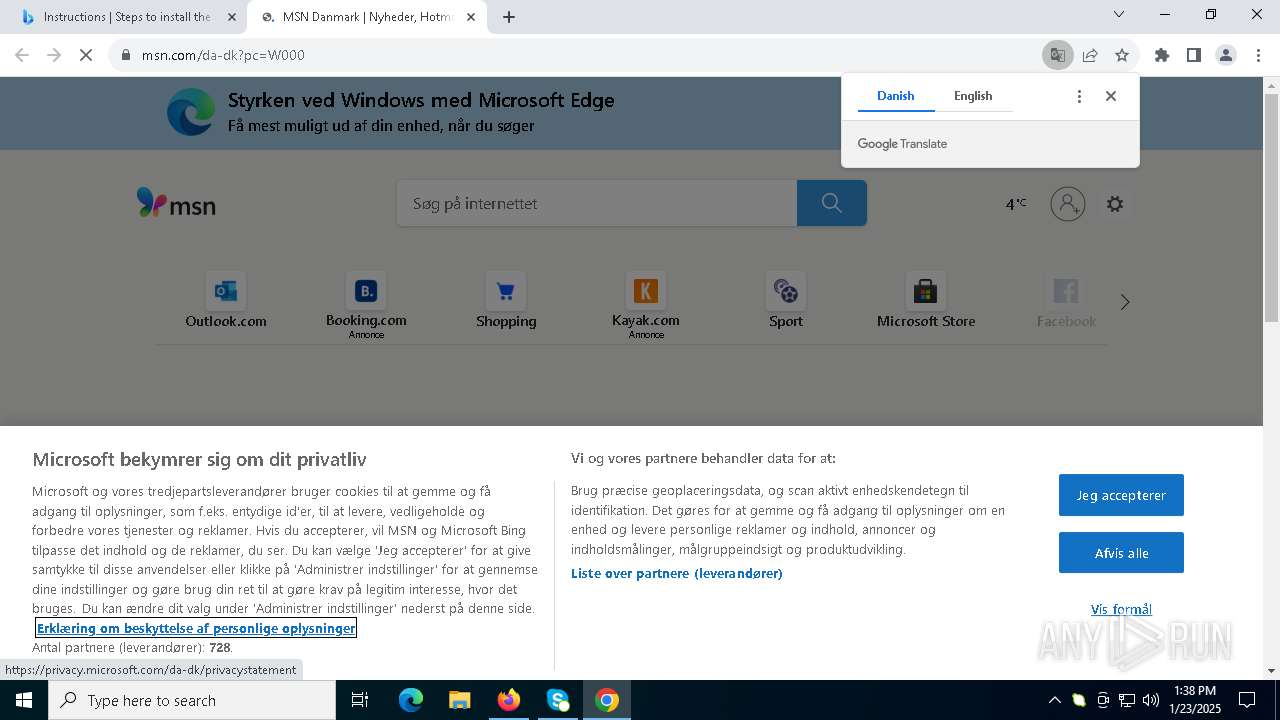Select the English tab in translate popup
Image resolution: width=1280 pixels, height=720 pixels.
(973, 96)
